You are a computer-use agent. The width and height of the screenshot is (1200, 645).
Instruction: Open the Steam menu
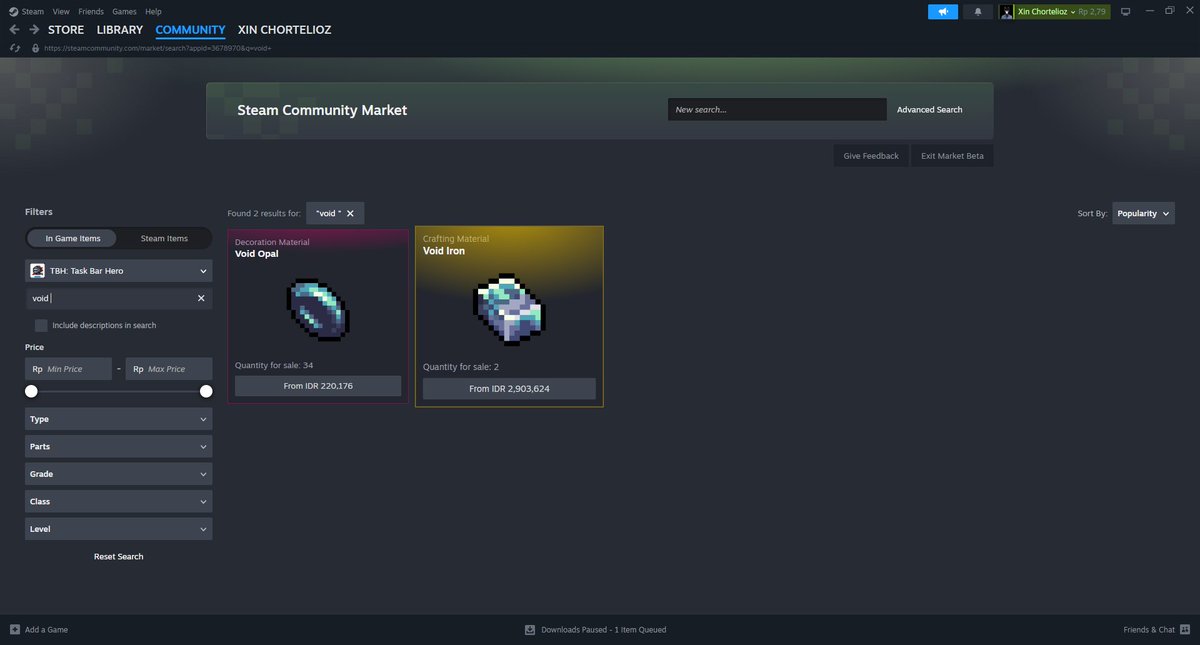(x=33, y=11)
